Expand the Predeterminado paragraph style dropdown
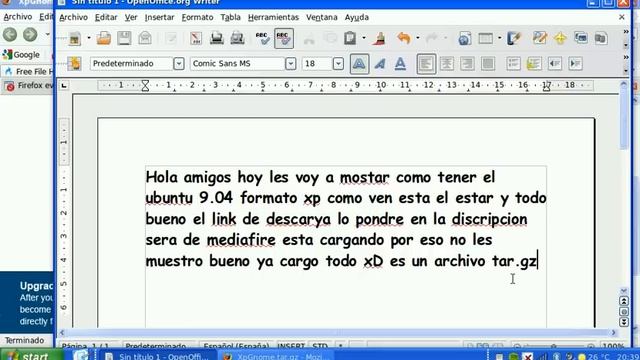Screen dimensions: 640x360 point(179,64)
